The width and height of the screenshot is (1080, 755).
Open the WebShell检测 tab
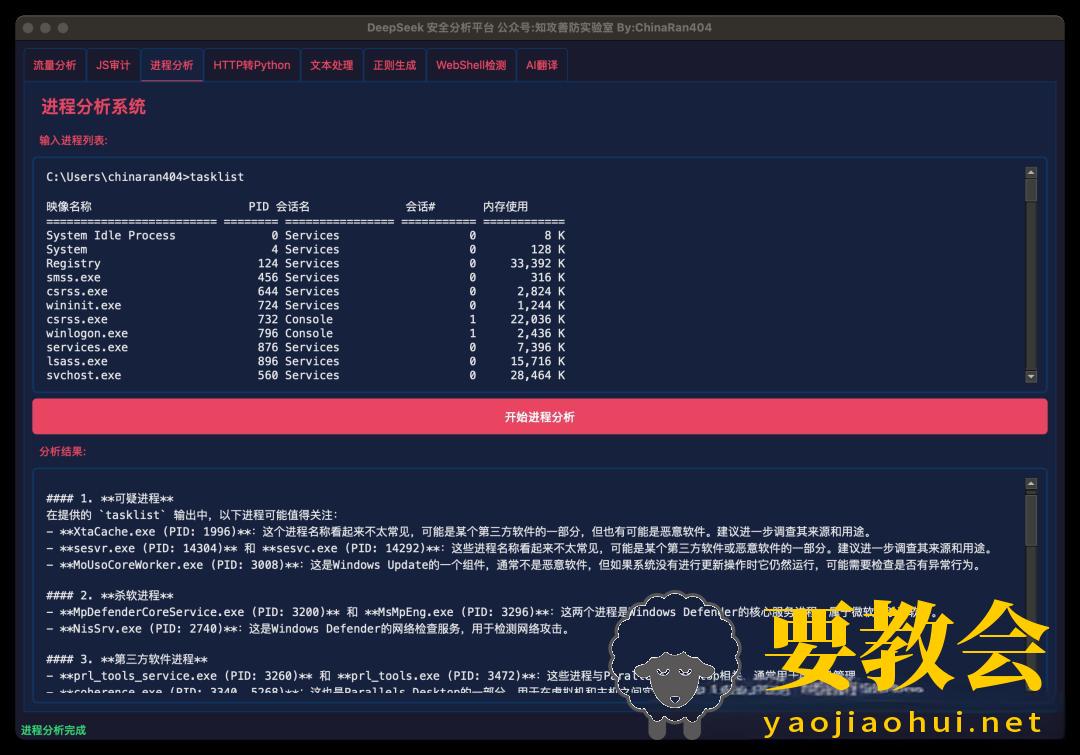pos(471,65)
